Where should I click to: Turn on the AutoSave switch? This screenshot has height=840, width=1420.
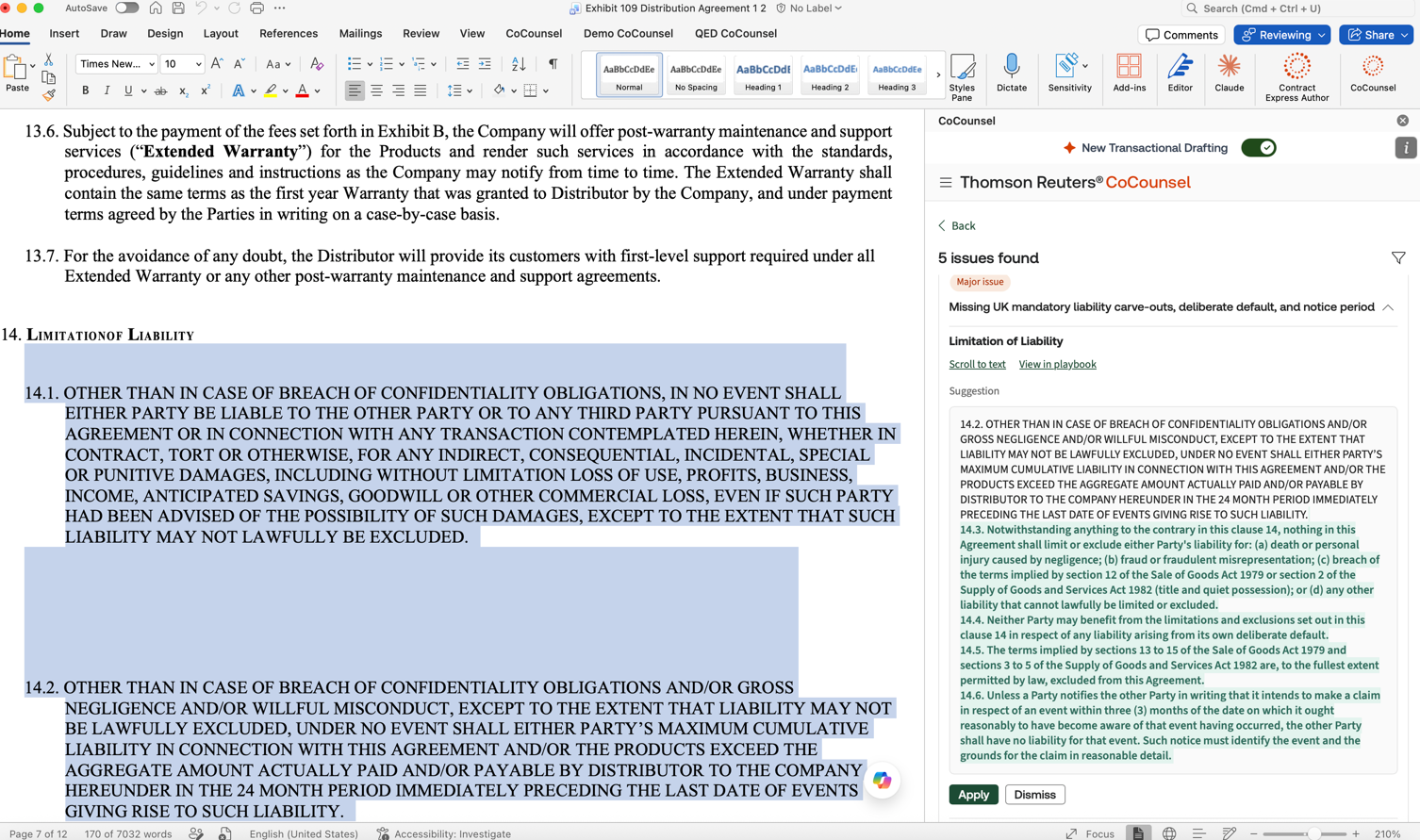(126, 8)
